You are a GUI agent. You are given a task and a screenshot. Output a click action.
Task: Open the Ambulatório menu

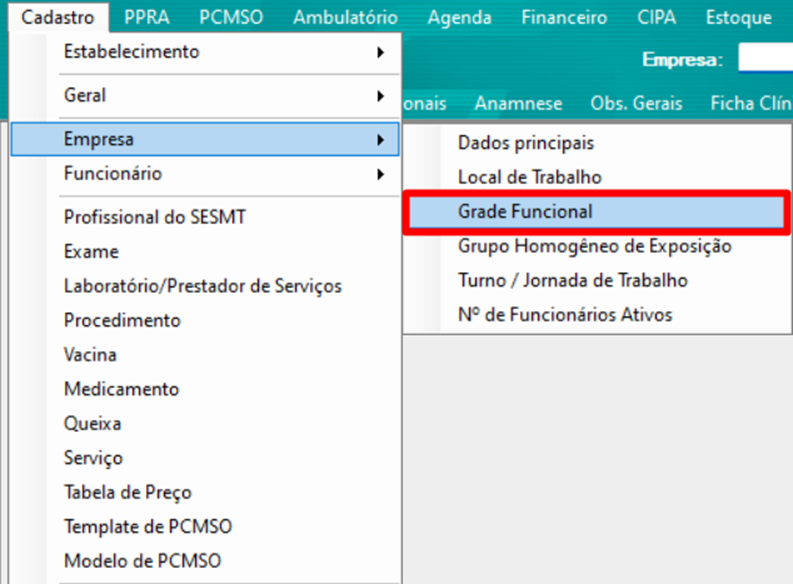[x=345, y=18]
